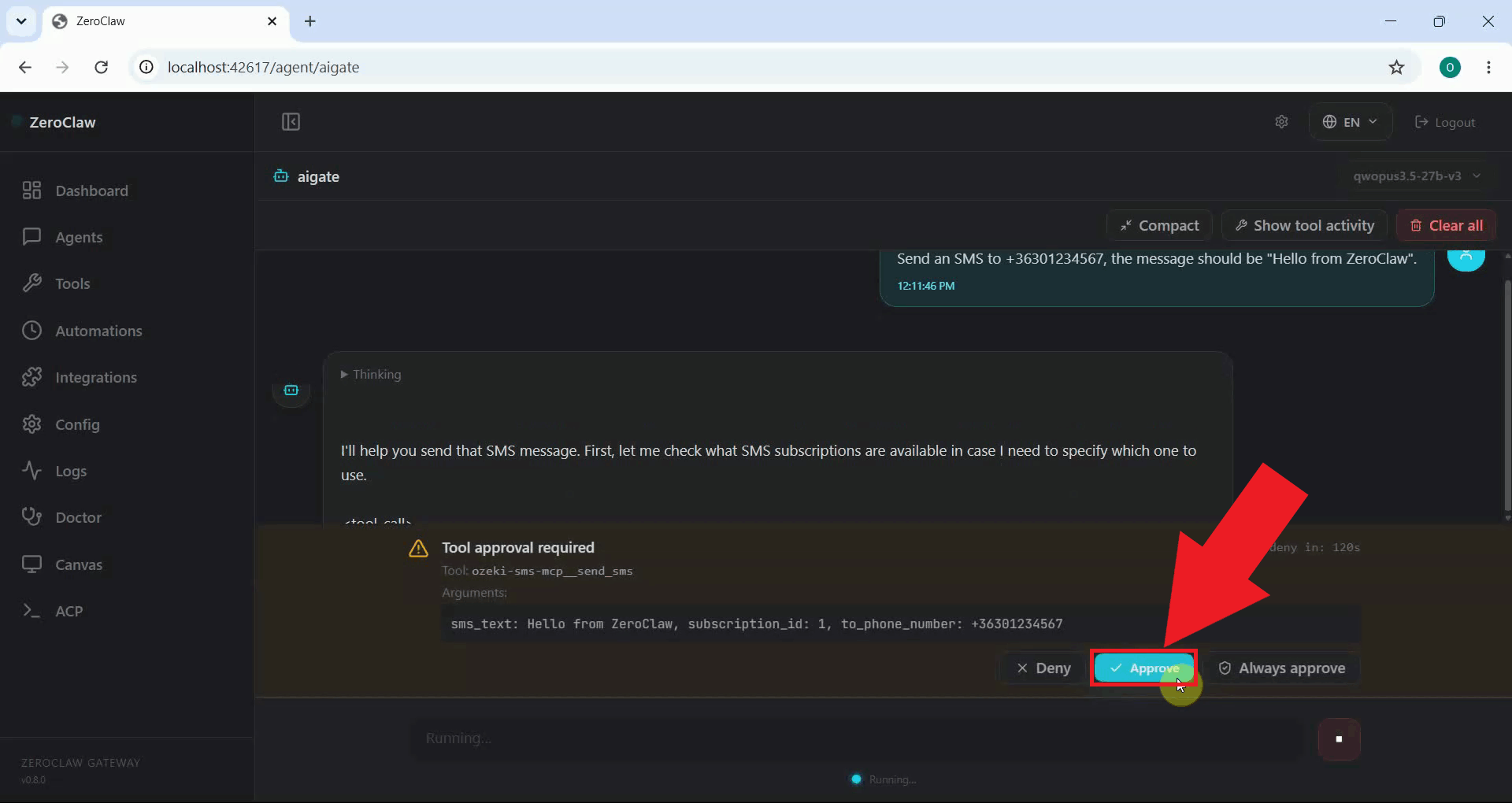Approve the send_sms tool call
The height and width of the screenshot is (803, 1512).
(1144, 668)
